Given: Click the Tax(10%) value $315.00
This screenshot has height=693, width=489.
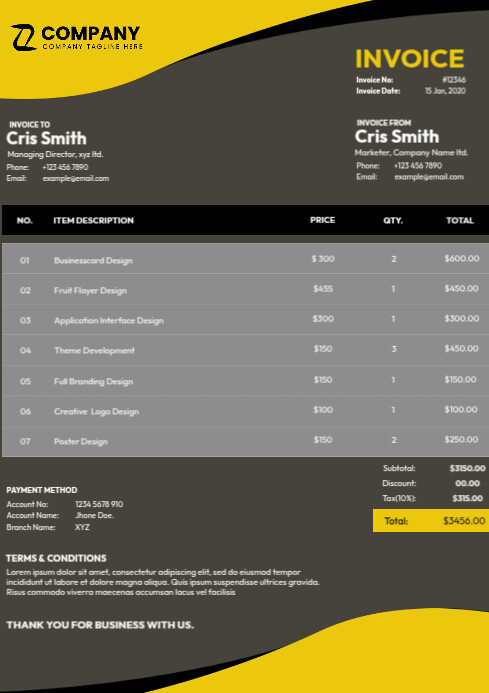Looking at the screenshot, I should [x=467, y=498].
